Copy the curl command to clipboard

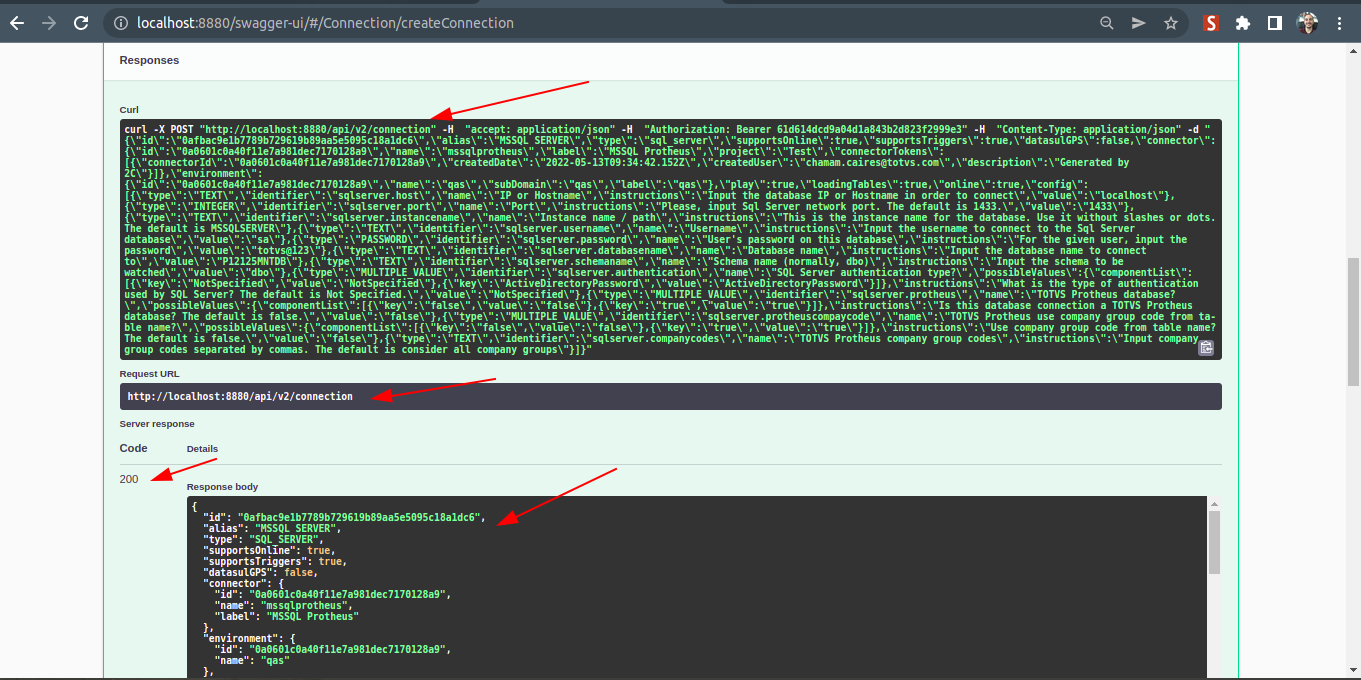coord(1206,347)
